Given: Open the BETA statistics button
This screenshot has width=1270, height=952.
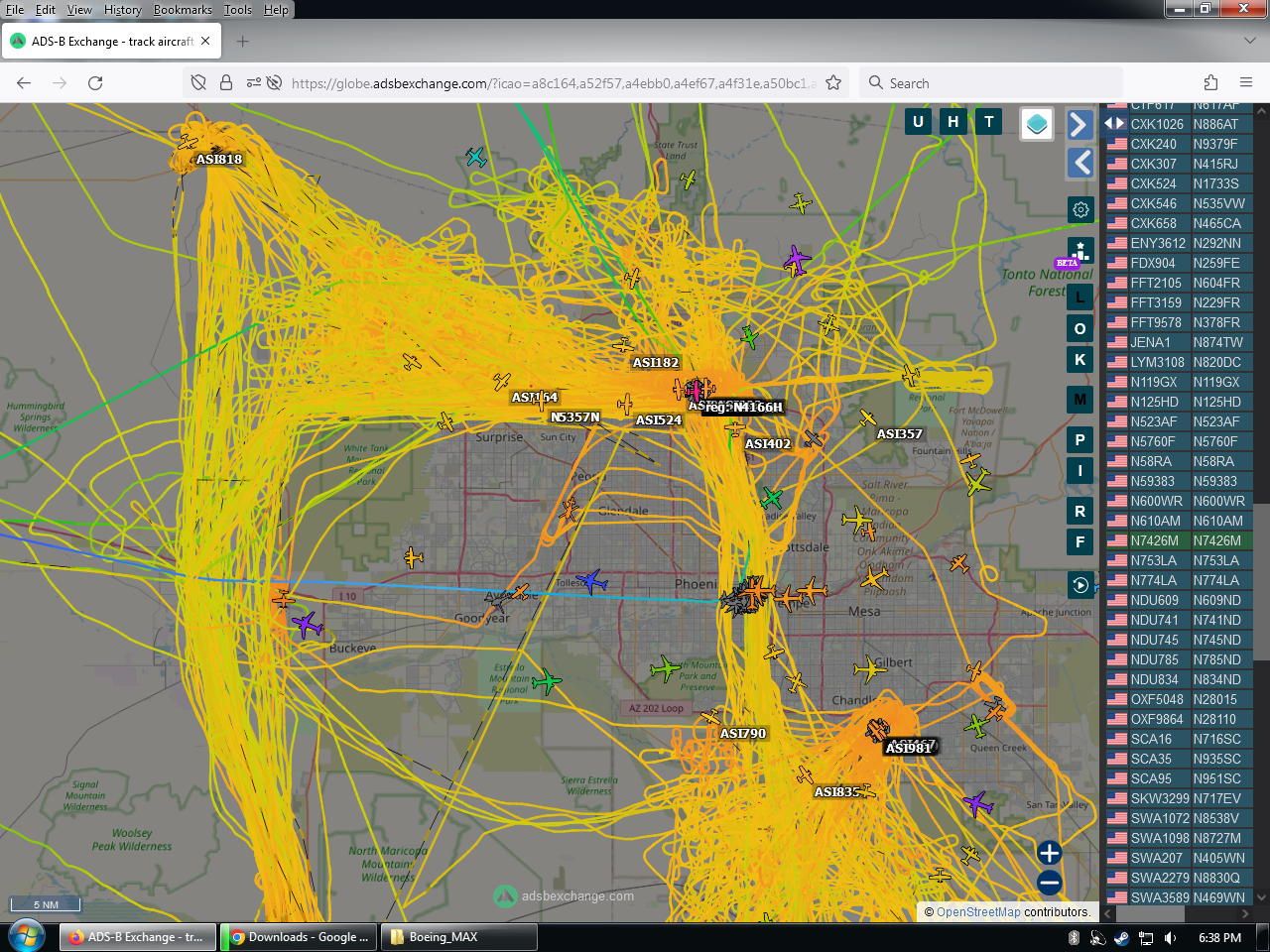Looking at the screenshot, I should [1080, 251].
